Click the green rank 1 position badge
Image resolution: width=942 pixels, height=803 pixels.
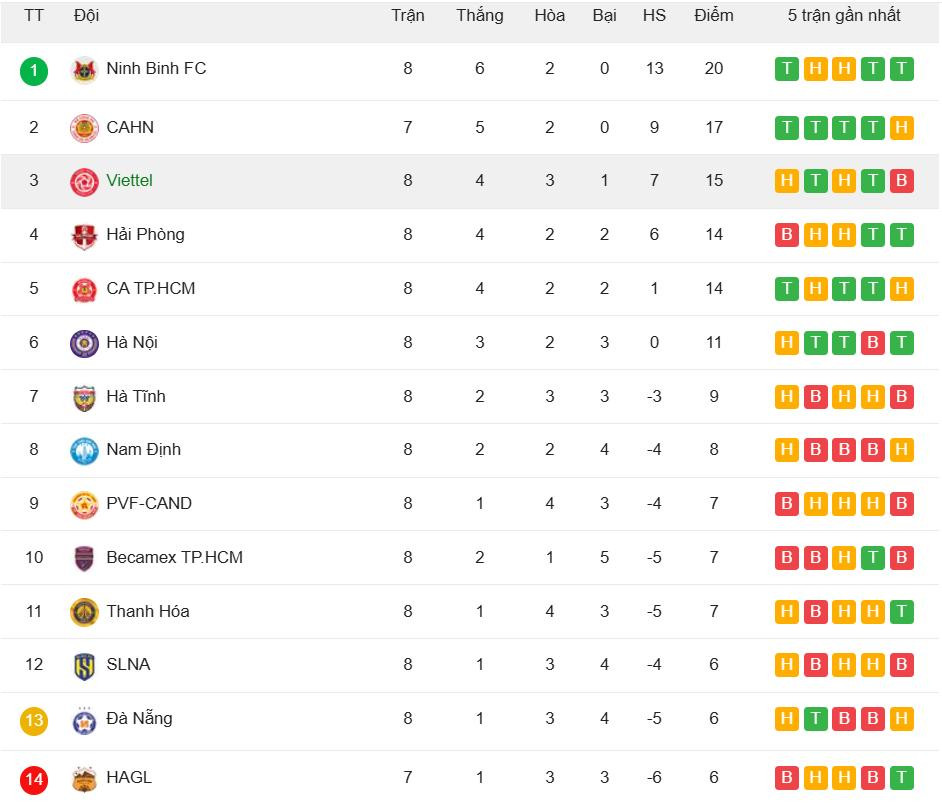[x=34, y=70]
